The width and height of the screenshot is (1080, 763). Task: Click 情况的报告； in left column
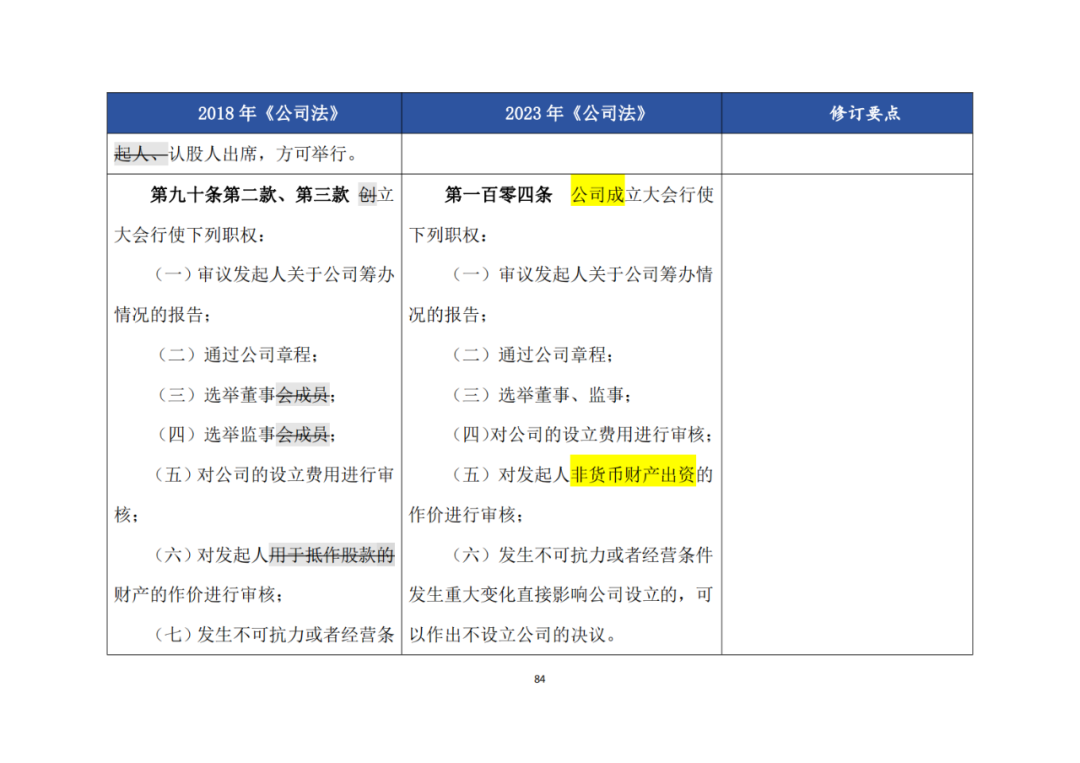pyautogui.click(x=163, y=315)
